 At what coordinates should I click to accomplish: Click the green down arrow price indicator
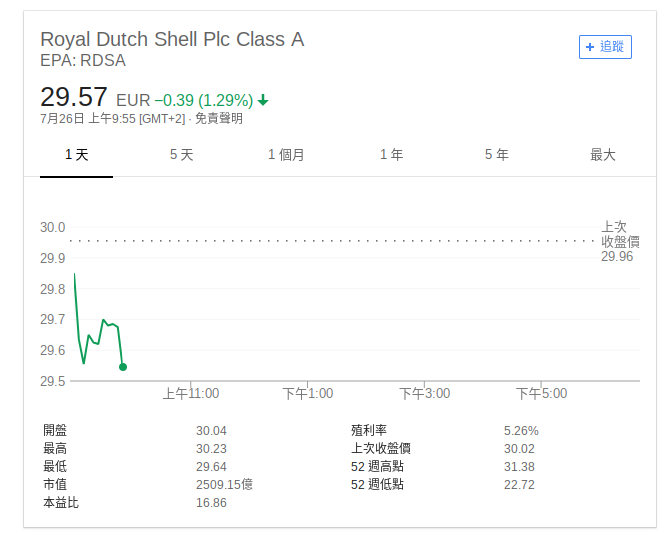click(x=263, y=100)
